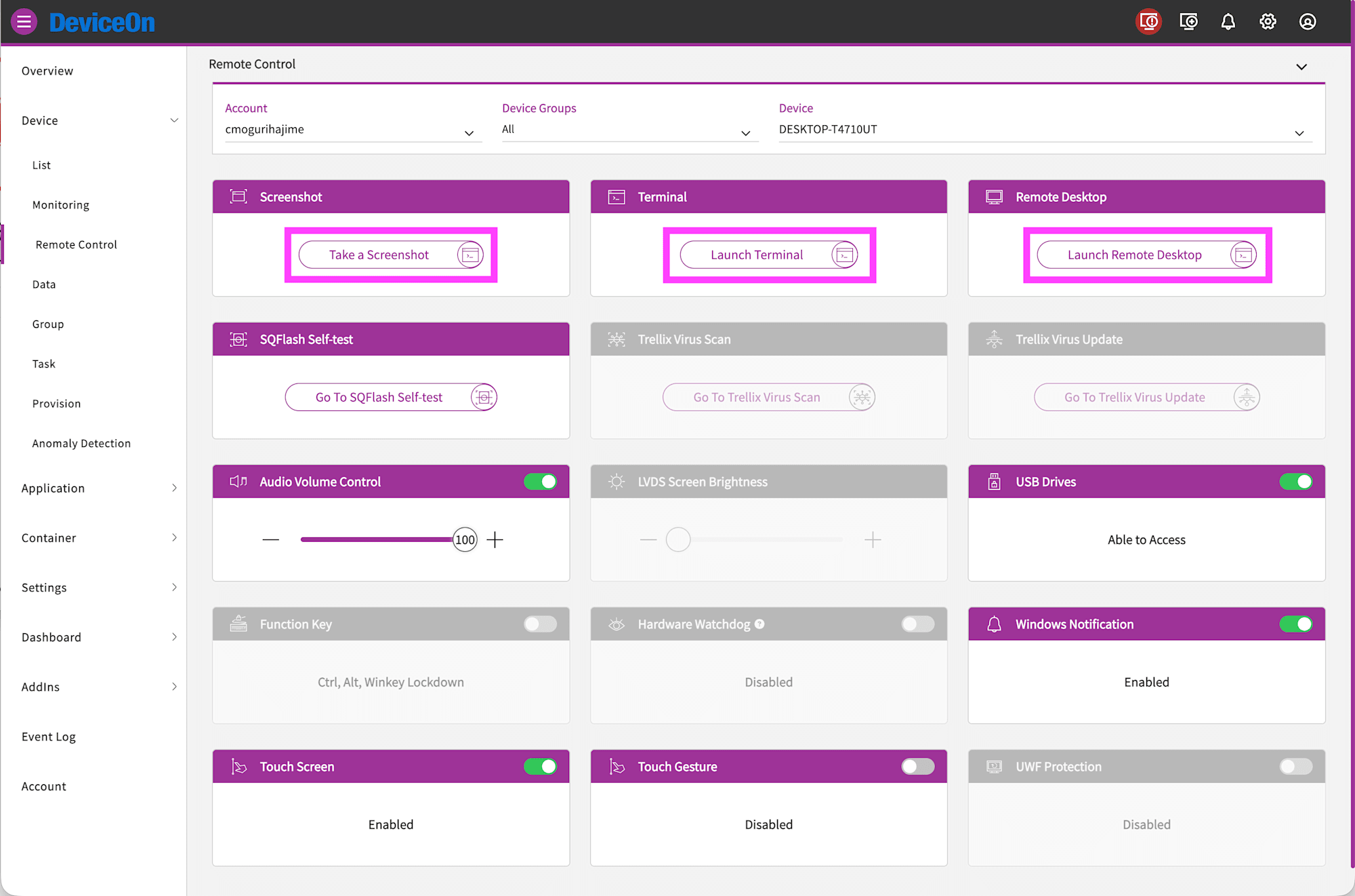Click the LVDS brightness slider handle
The image size is (1355, 896).
678,540
